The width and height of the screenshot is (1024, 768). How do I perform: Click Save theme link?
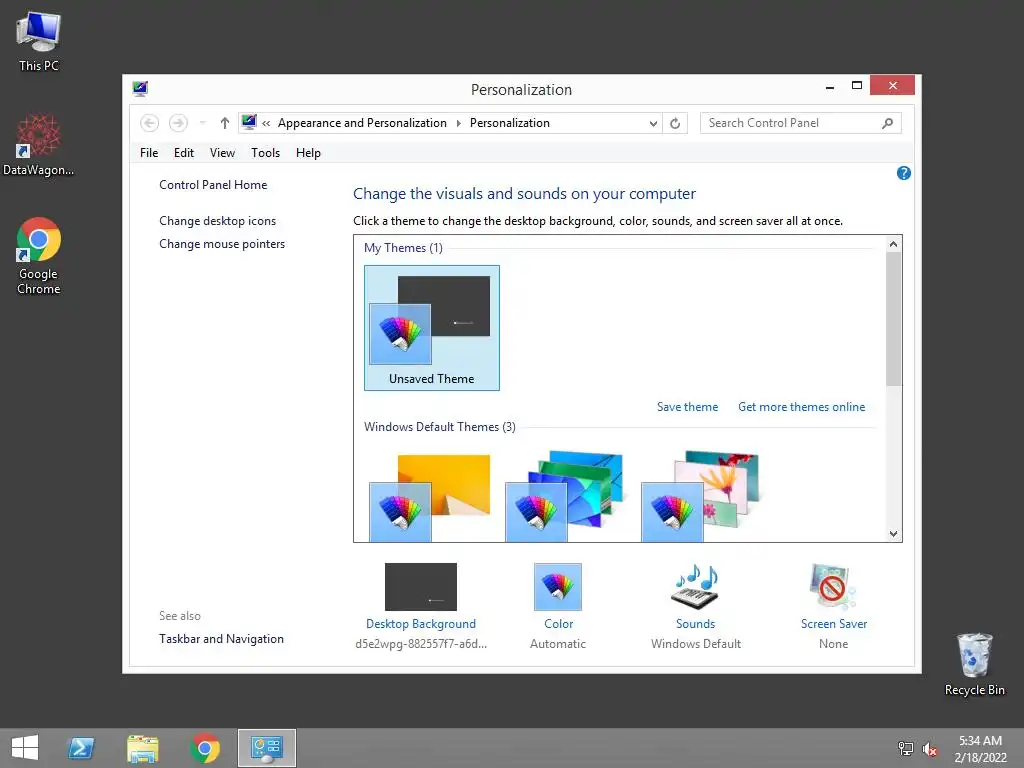coord(687,407)
